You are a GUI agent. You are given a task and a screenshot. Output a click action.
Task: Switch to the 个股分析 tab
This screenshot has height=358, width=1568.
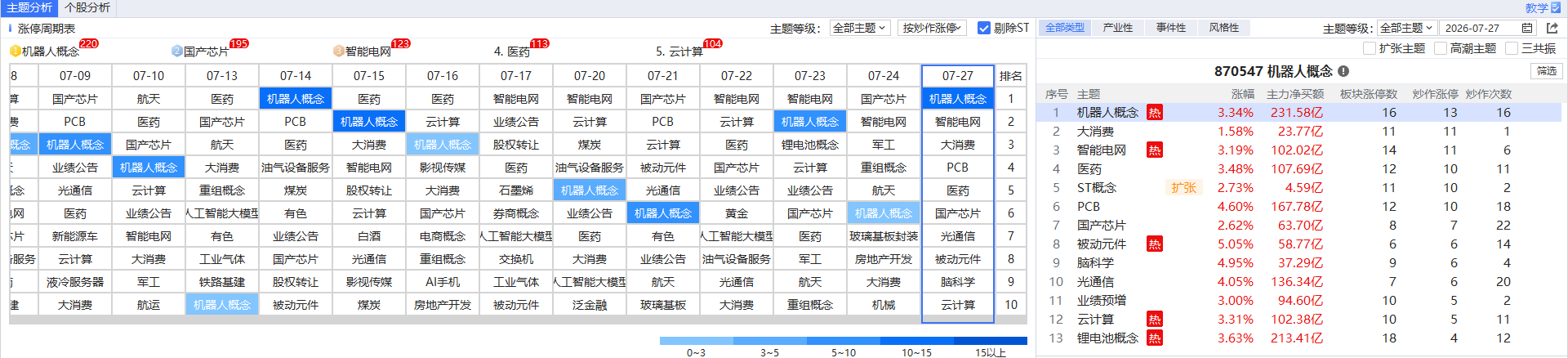pos(87,7)
